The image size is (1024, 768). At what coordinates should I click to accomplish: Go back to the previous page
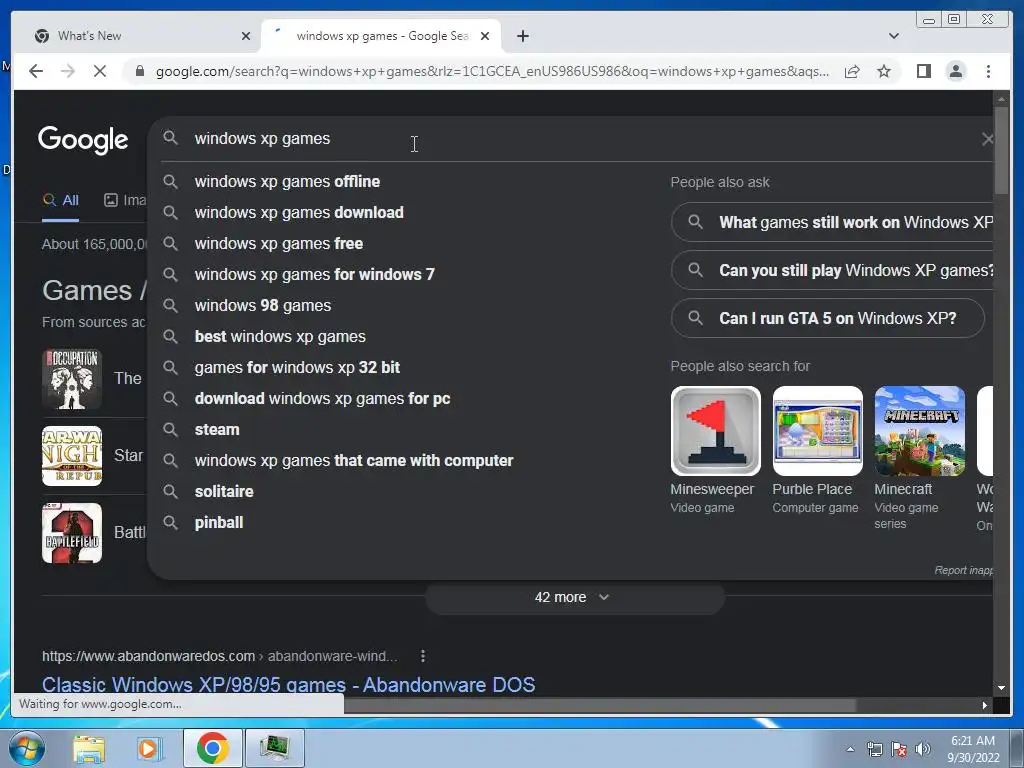pyautogui.click(x=36, y=71)
